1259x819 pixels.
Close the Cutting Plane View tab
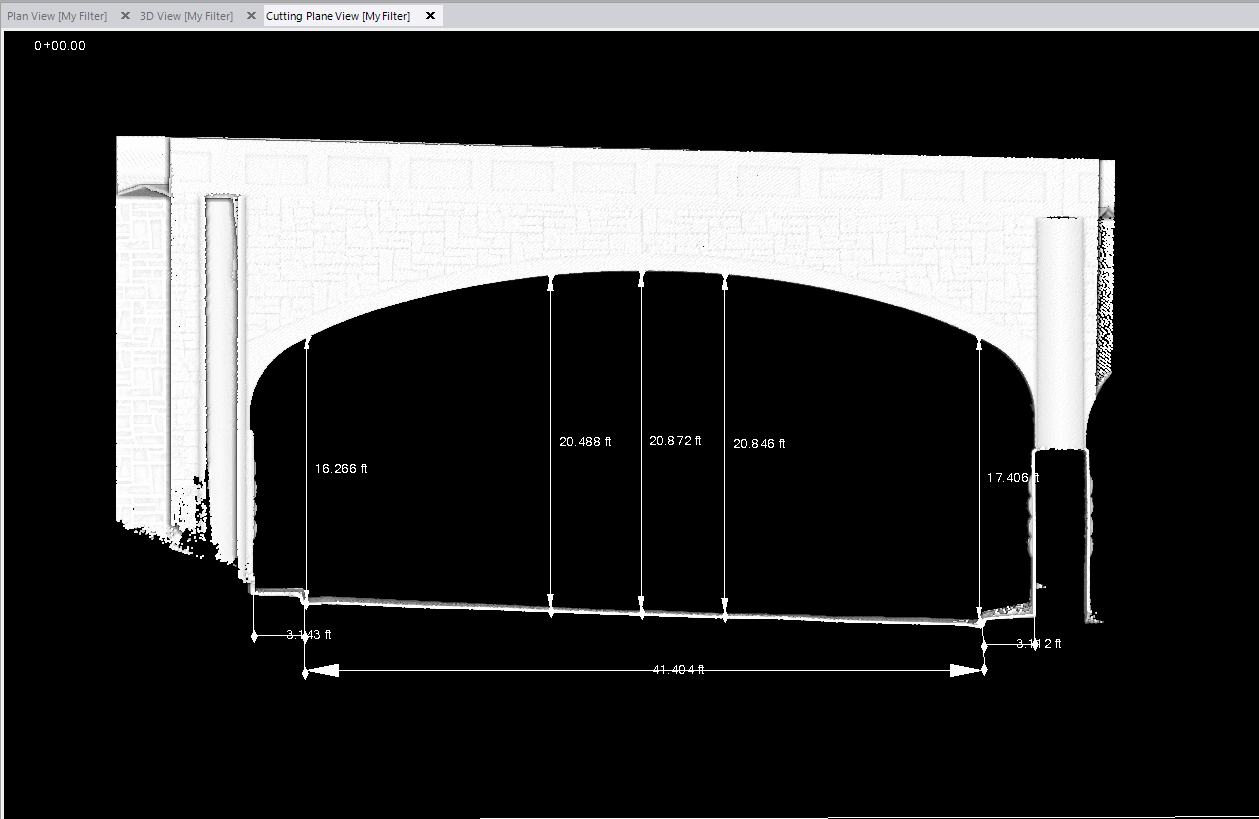tap(430, 16)
